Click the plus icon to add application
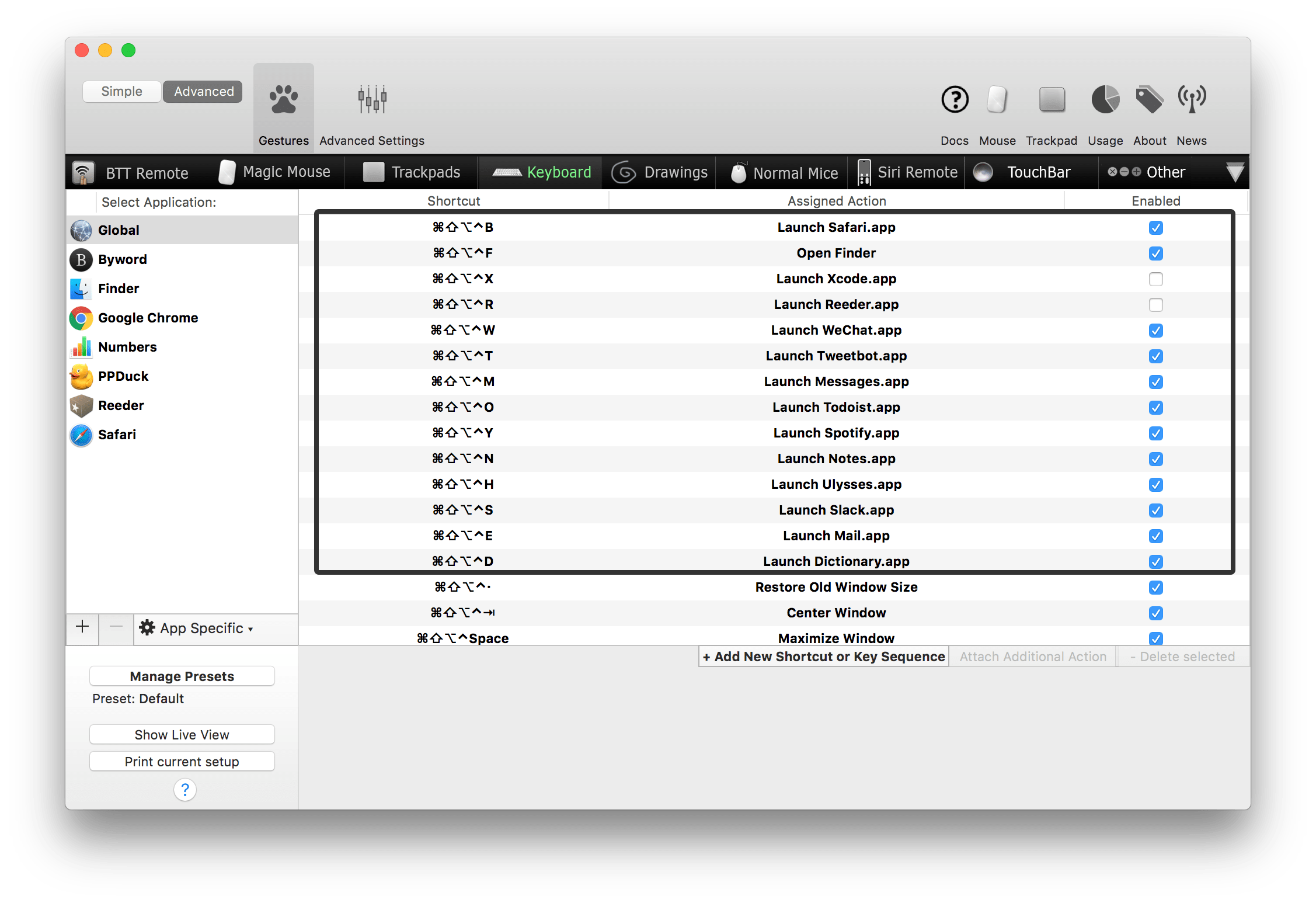1316x903 pixels. point(82,627)
